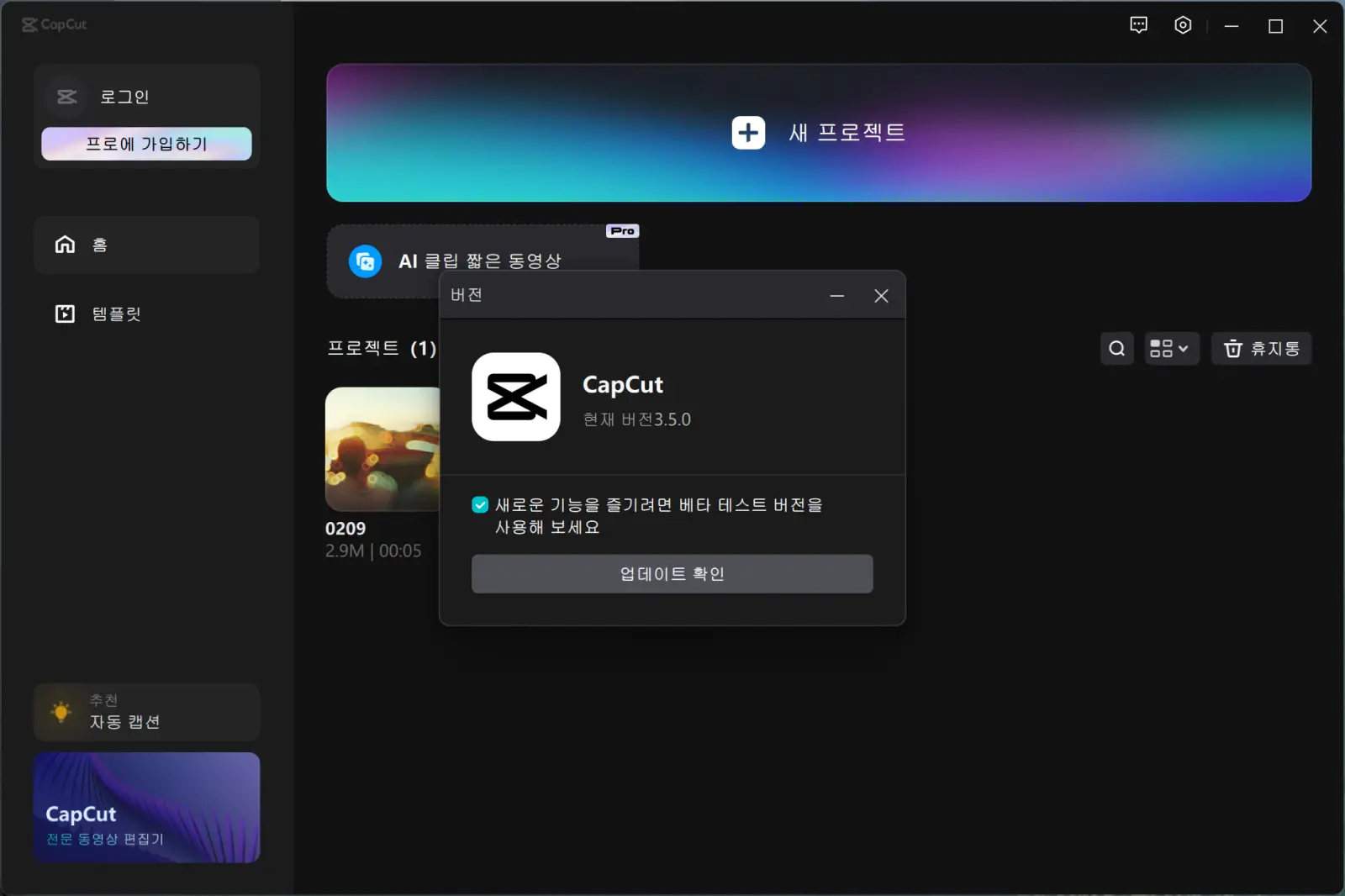Viewport: 1345px width, 896px height.
Task: Click the sun icon beside 자동 캡션
Action: (61, 712)
